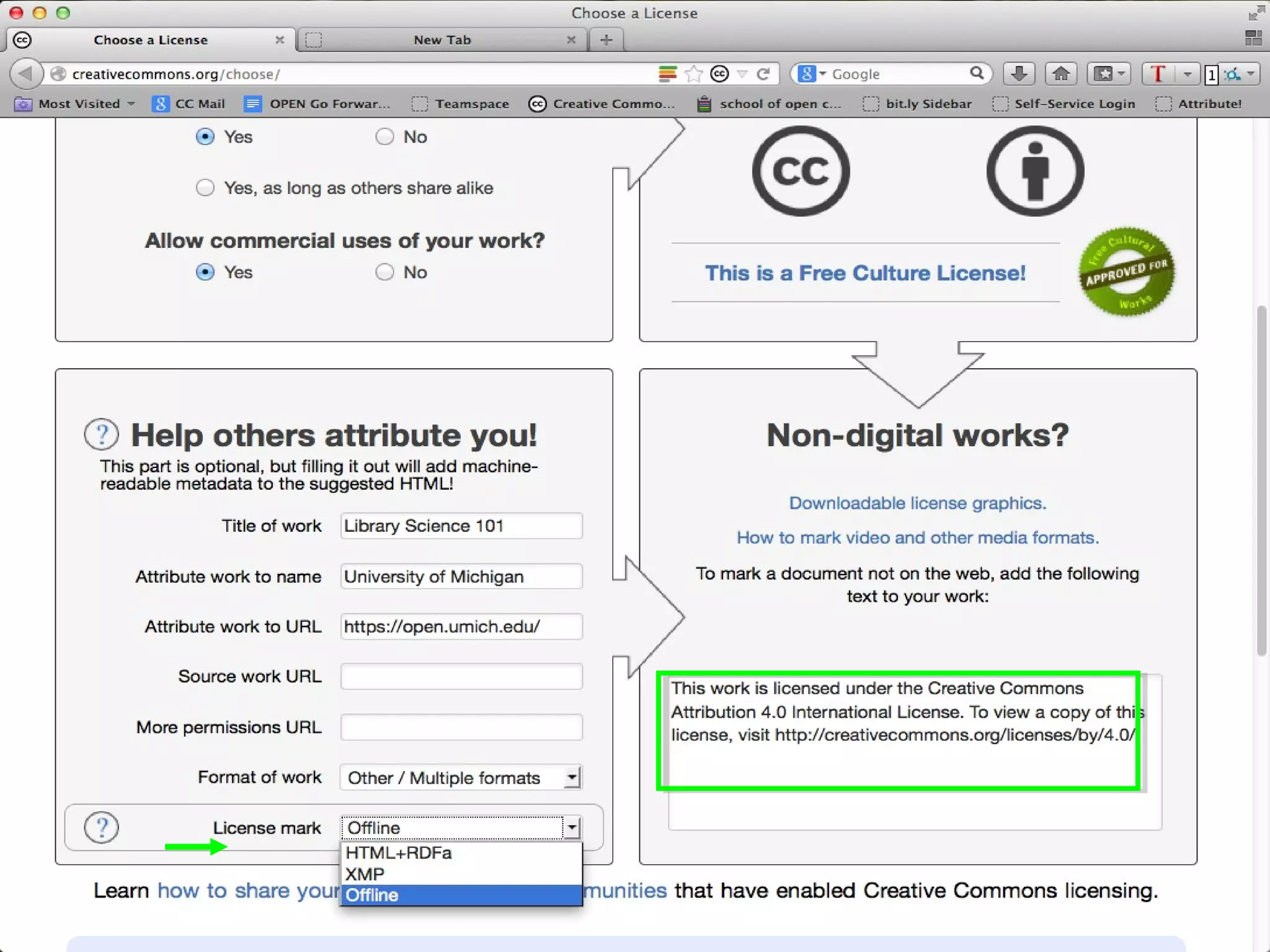Click the Source work URL field
This screenshot has height=952, width=1270.
(461, 676)
